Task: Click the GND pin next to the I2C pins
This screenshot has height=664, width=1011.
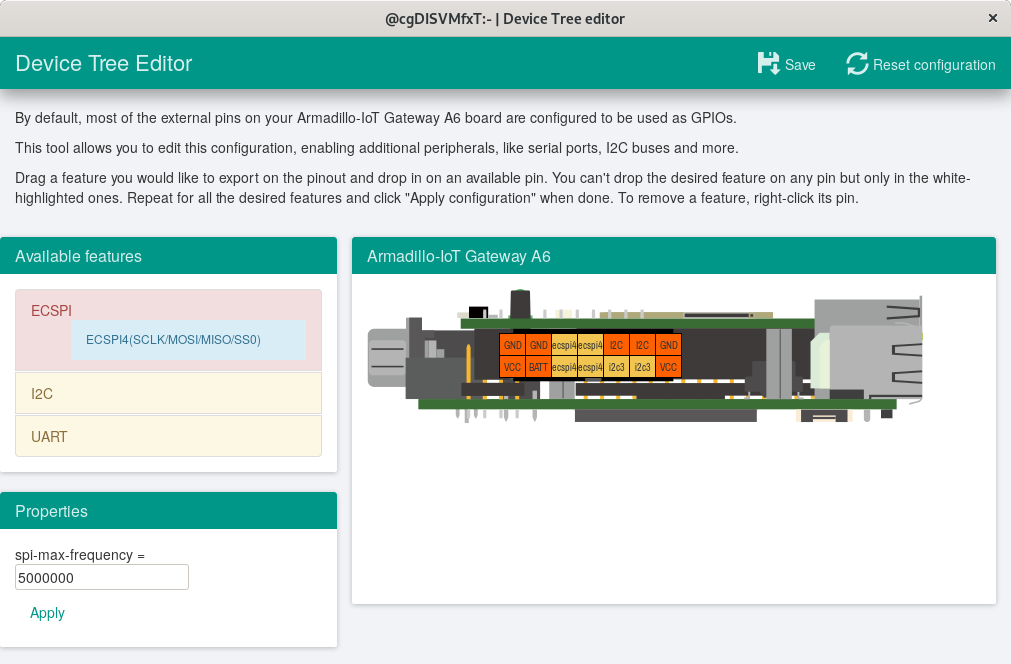Action: pyautogui.click(x=669, y=345)
